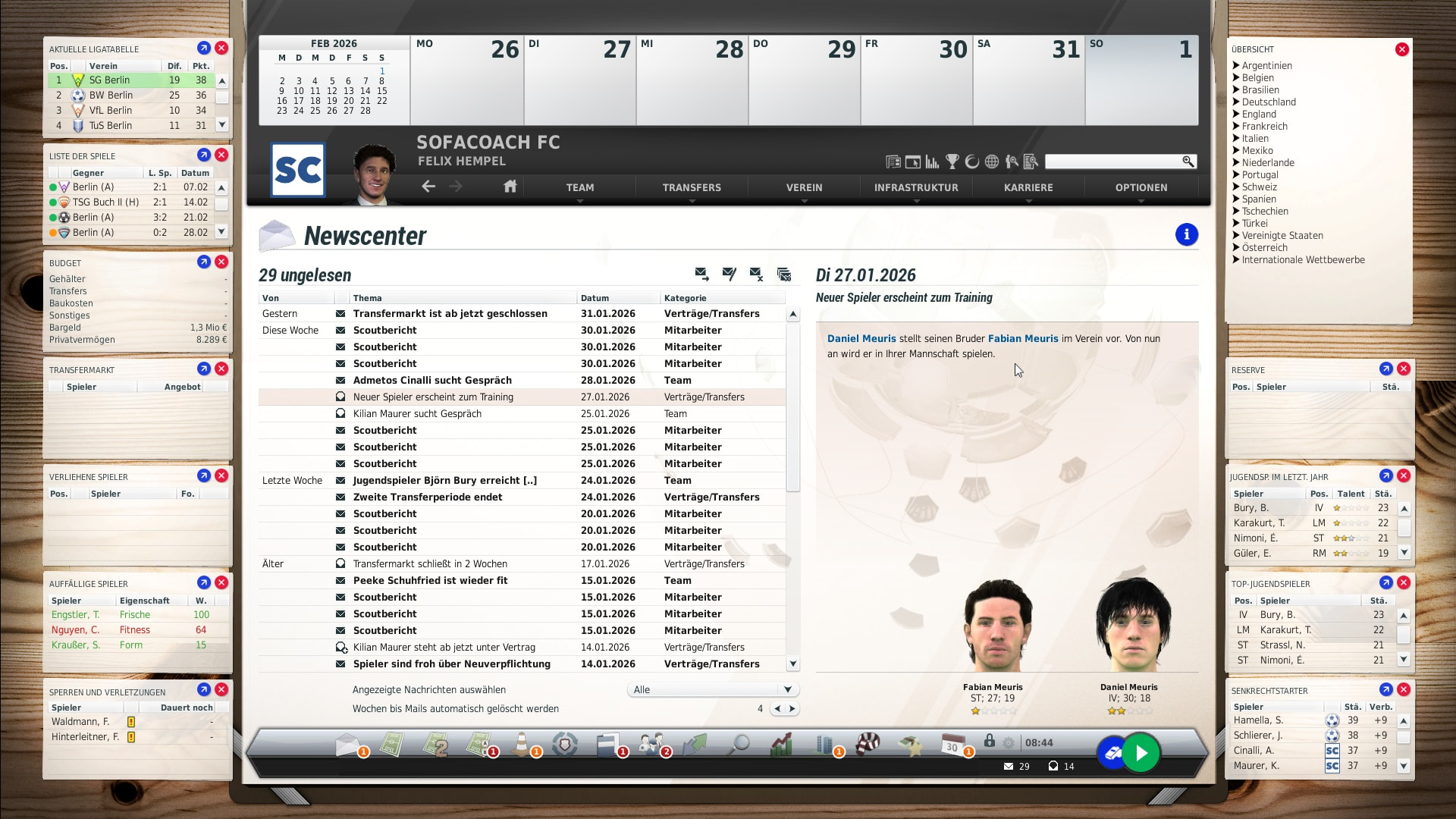Click the trophy icon in header toolbar
The height and width of the screenshot is (819, 1456).
[x=952, y=162]
